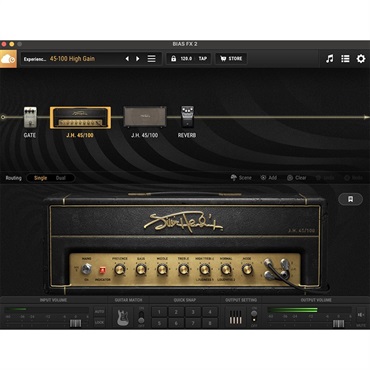Open the Guitar Match guitar icon
370x370 pixels.
[123, 317]
